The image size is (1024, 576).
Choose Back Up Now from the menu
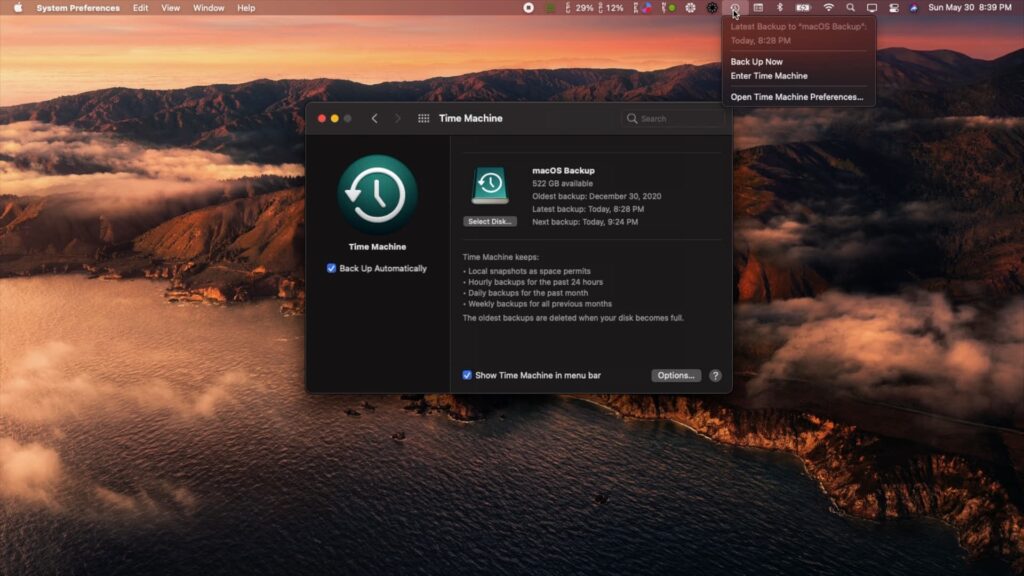click(756, 61)
